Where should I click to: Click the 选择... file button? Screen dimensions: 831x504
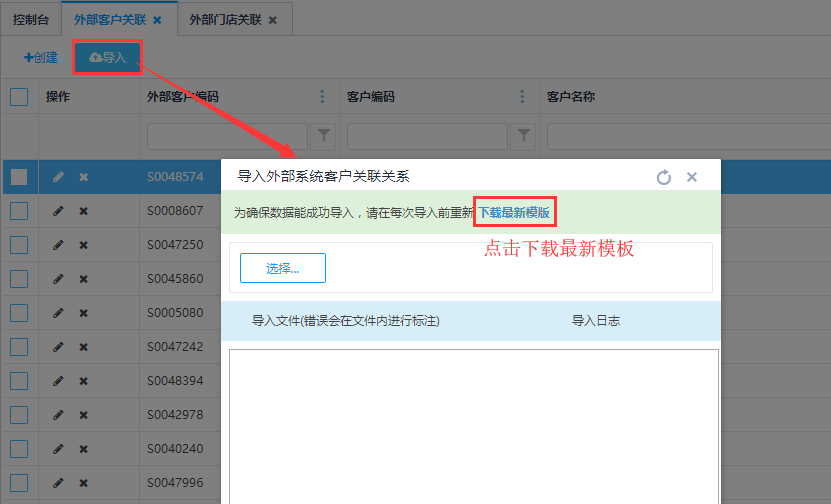282,268
